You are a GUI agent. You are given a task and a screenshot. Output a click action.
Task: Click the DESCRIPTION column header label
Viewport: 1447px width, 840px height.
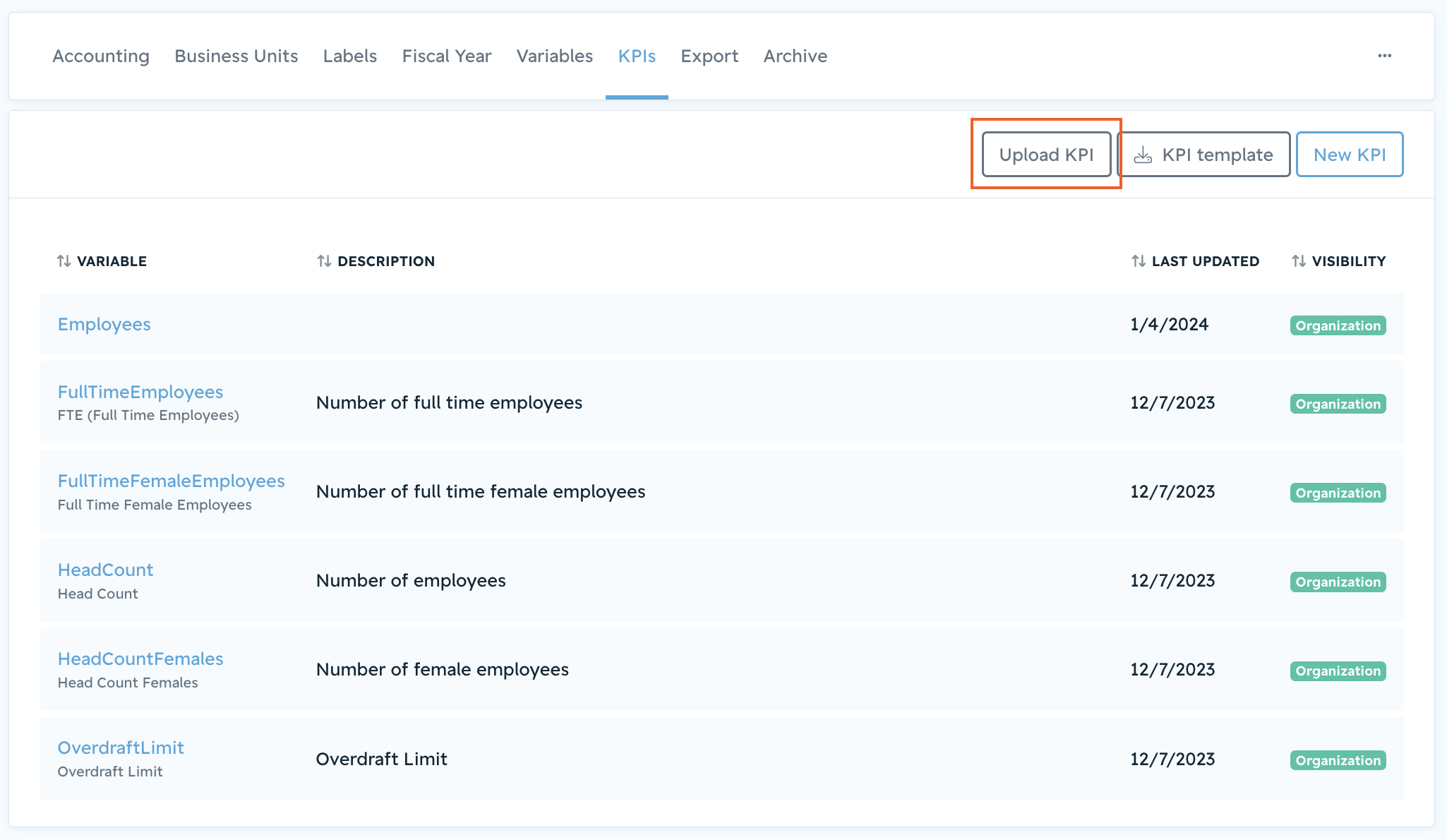386,261
